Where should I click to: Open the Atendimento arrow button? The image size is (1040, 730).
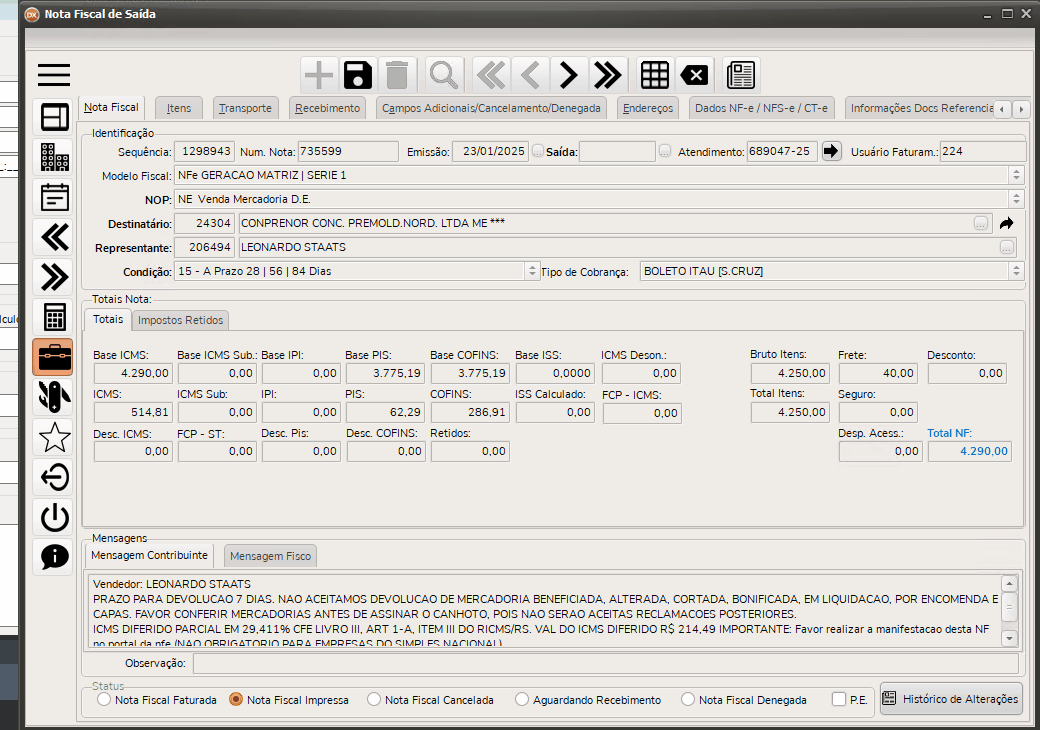(x=830, y=151)
